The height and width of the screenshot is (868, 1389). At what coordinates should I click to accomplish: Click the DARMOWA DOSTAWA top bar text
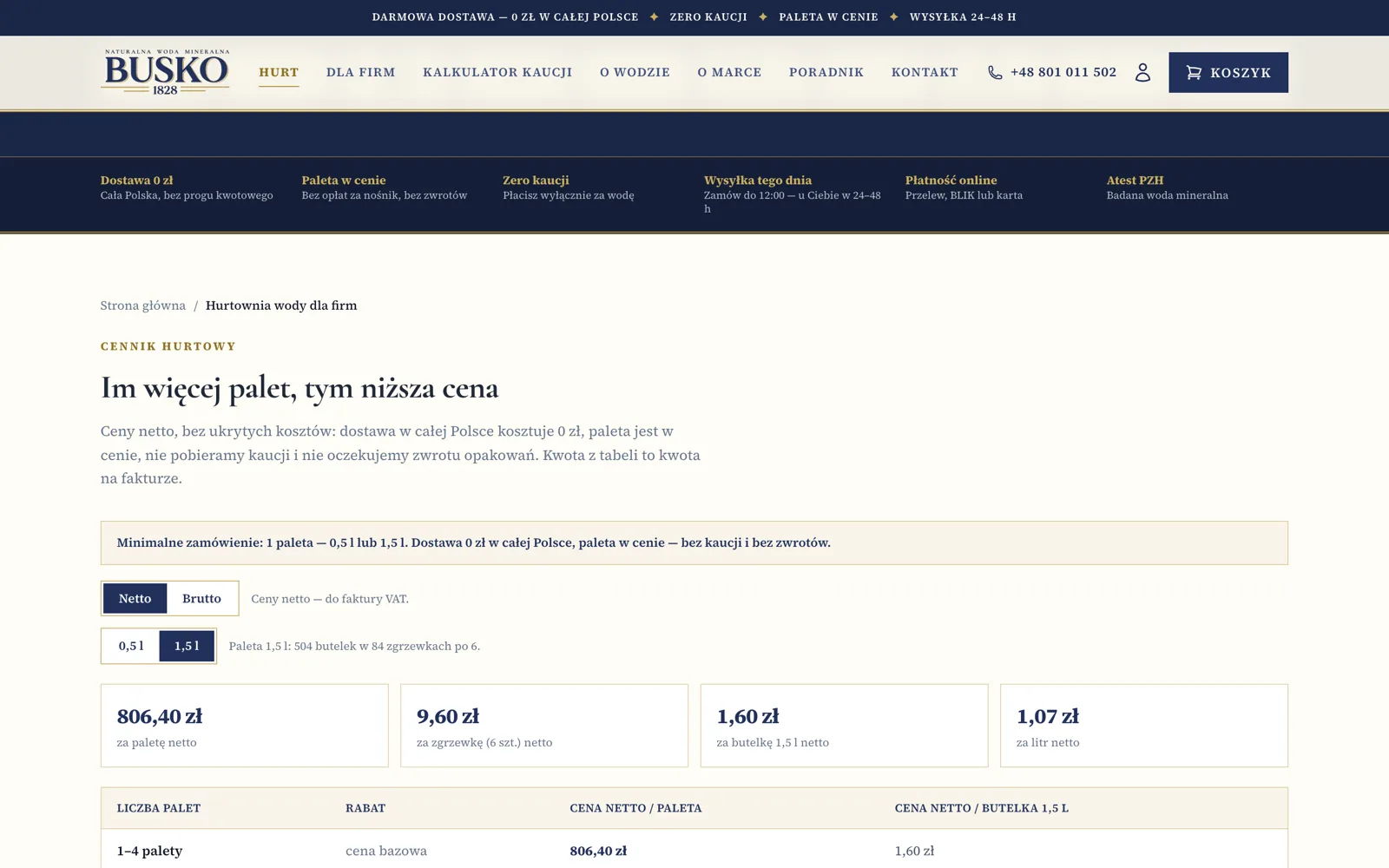(505, 17)
